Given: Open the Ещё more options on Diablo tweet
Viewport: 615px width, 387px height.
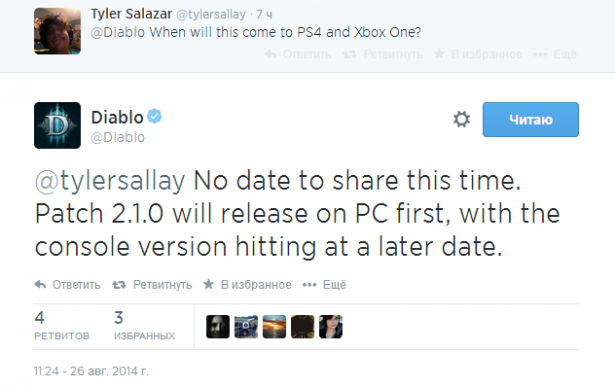Looking at the screenshot, I should pos(324,285).
